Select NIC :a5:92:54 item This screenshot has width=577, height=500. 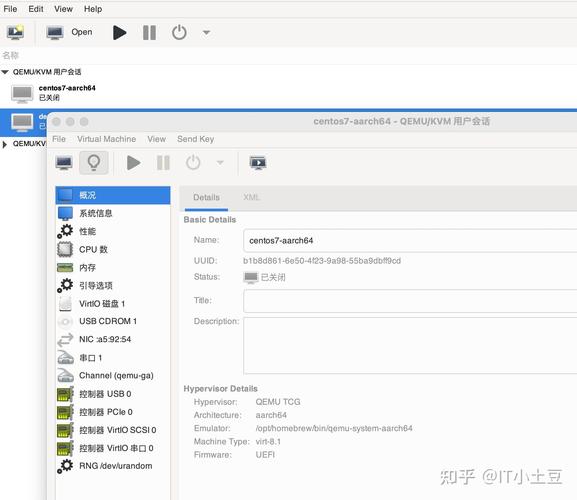tap(113, 339)
